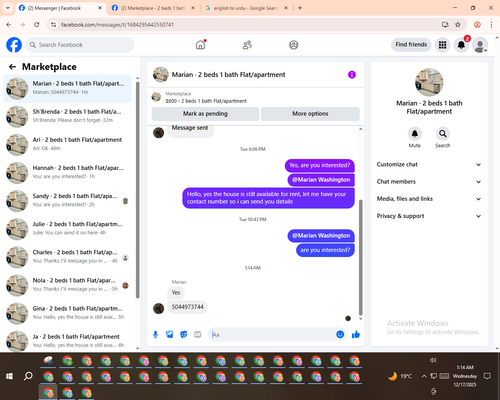The height and width of the screenshot is (400, 500).
Task: Open the Facebook menu grid icon
Action: click(442, 45)
